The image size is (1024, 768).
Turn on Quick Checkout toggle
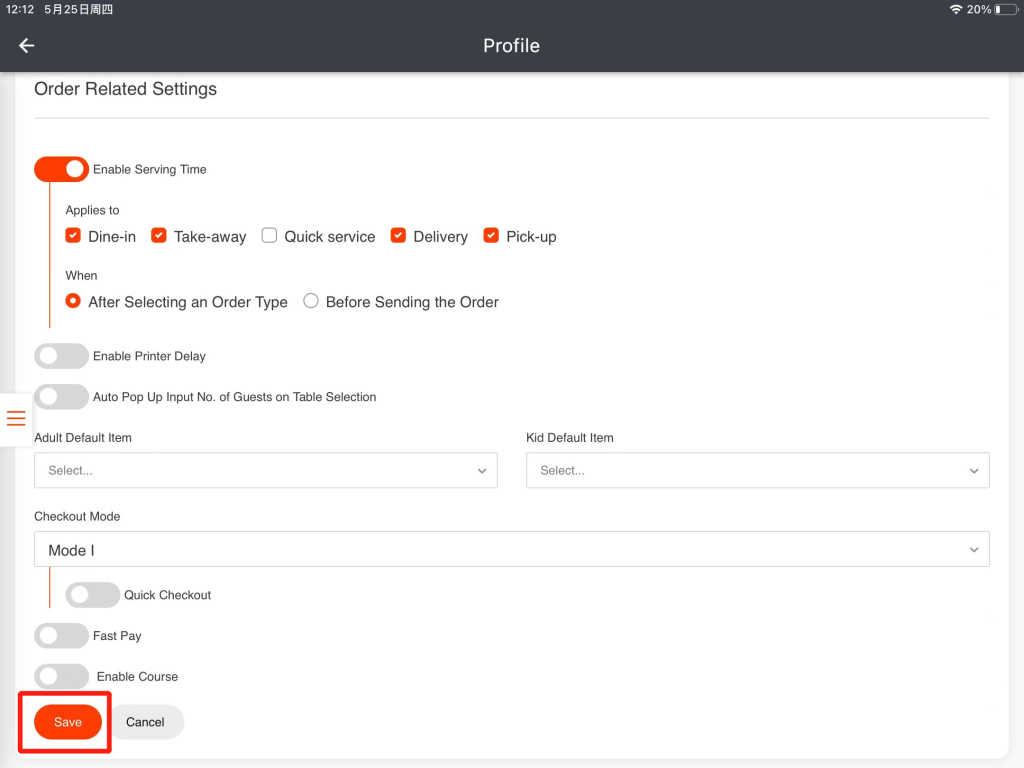(x=92, y=595)
